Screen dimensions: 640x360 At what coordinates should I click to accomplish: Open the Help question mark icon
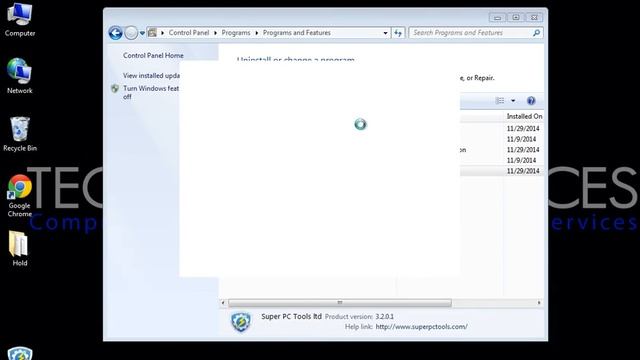(x=531, y=101)
